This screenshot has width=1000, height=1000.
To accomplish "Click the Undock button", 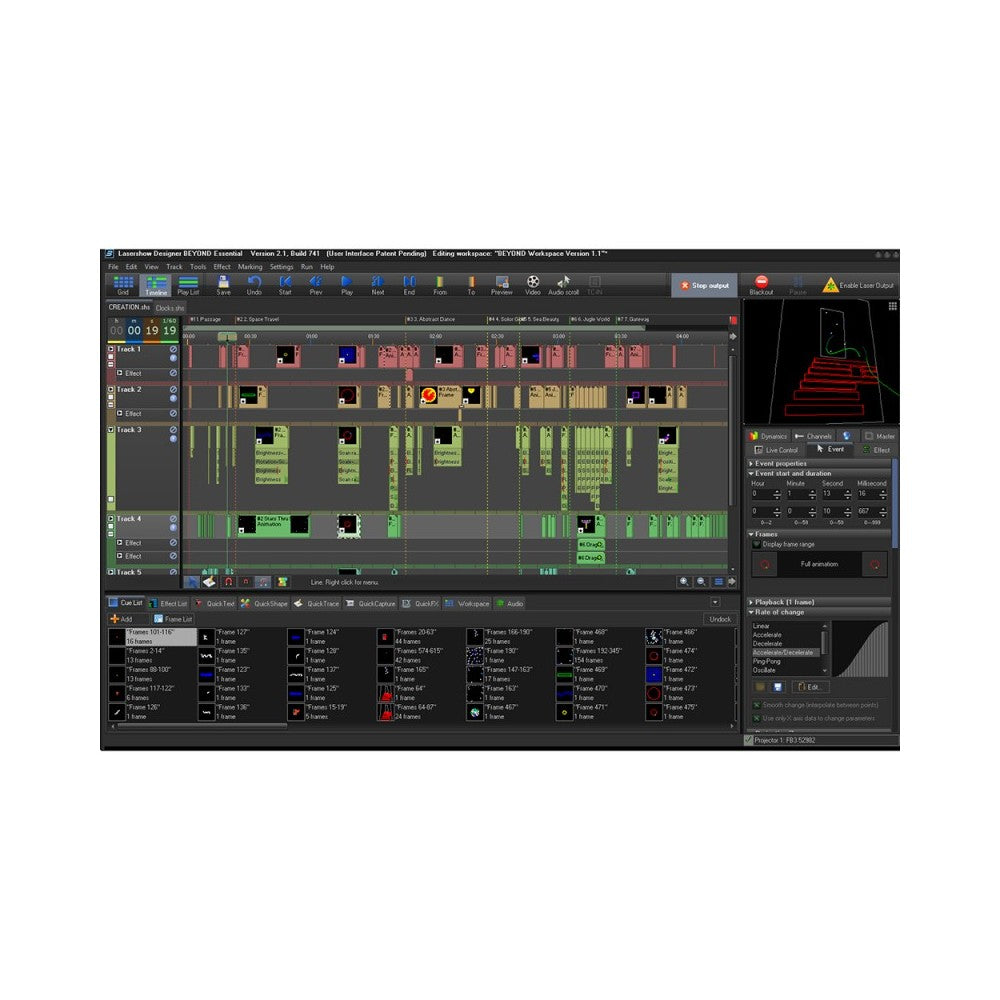I will pos(720,619).
